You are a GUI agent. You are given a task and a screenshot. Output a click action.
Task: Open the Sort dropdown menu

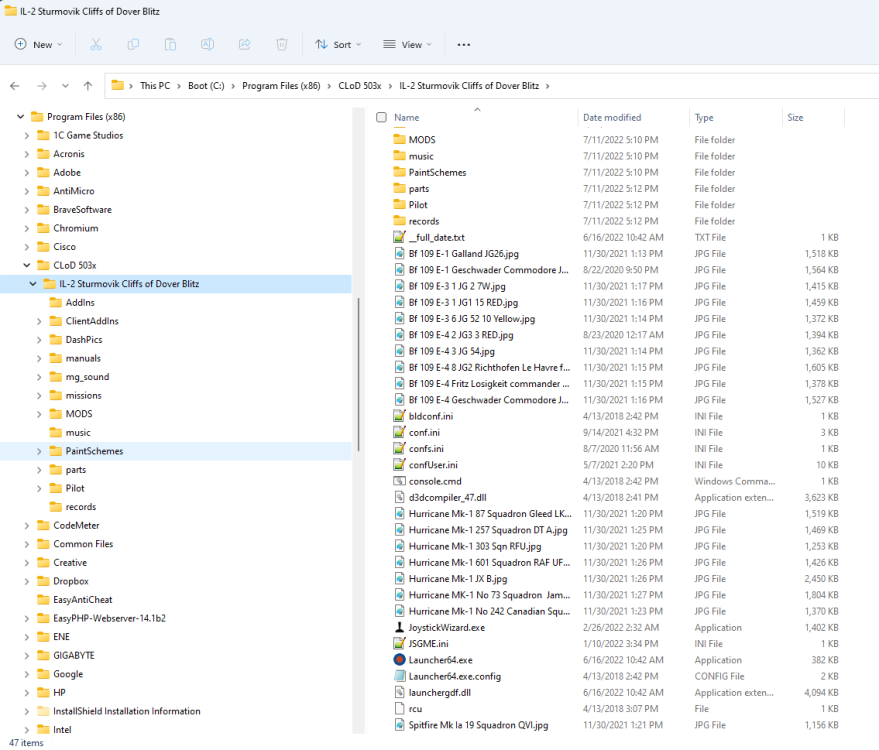(333, 44)
